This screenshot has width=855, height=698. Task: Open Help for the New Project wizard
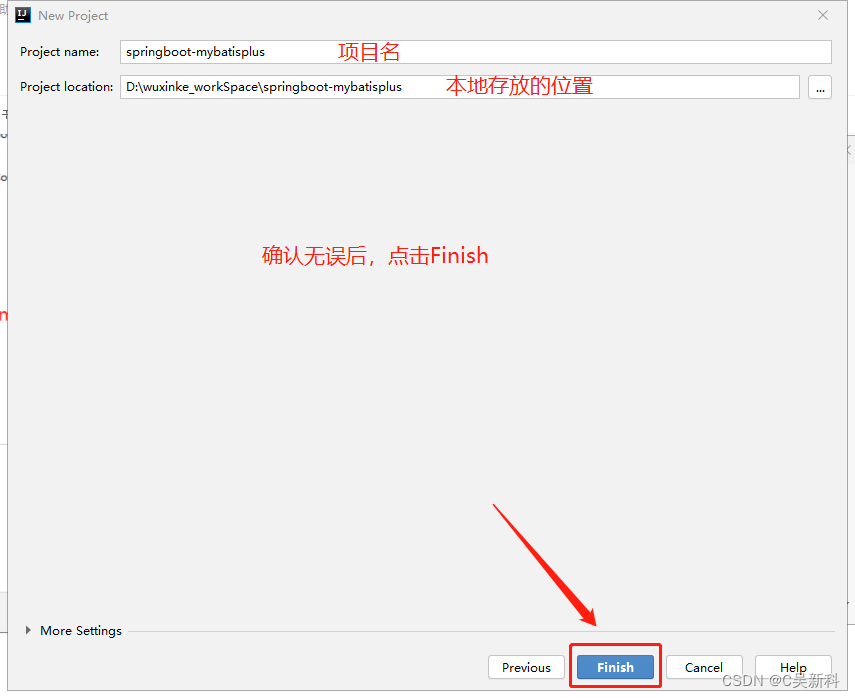point(793,667)
